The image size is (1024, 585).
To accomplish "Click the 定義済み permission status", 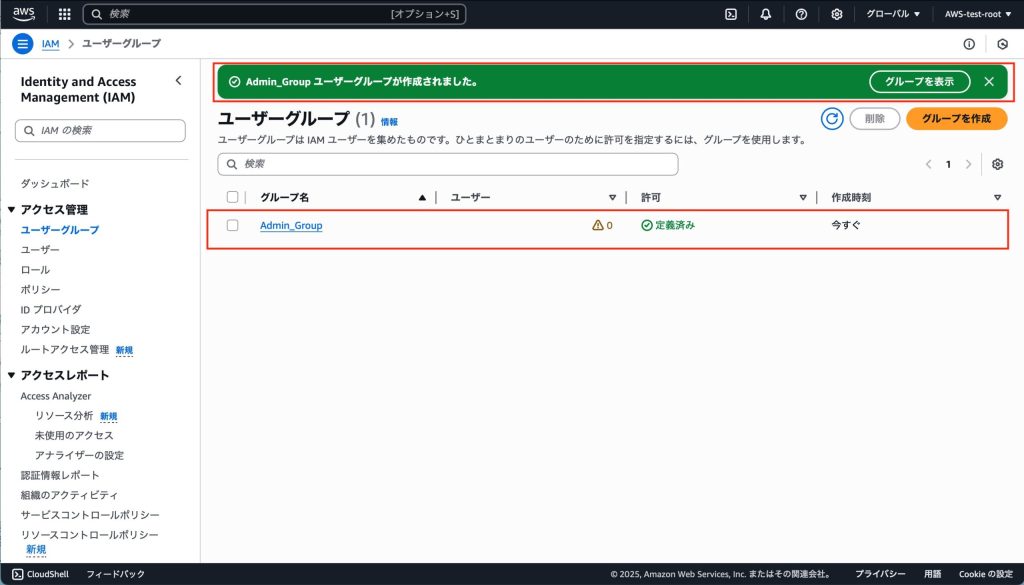I will (x=668, y=225).
